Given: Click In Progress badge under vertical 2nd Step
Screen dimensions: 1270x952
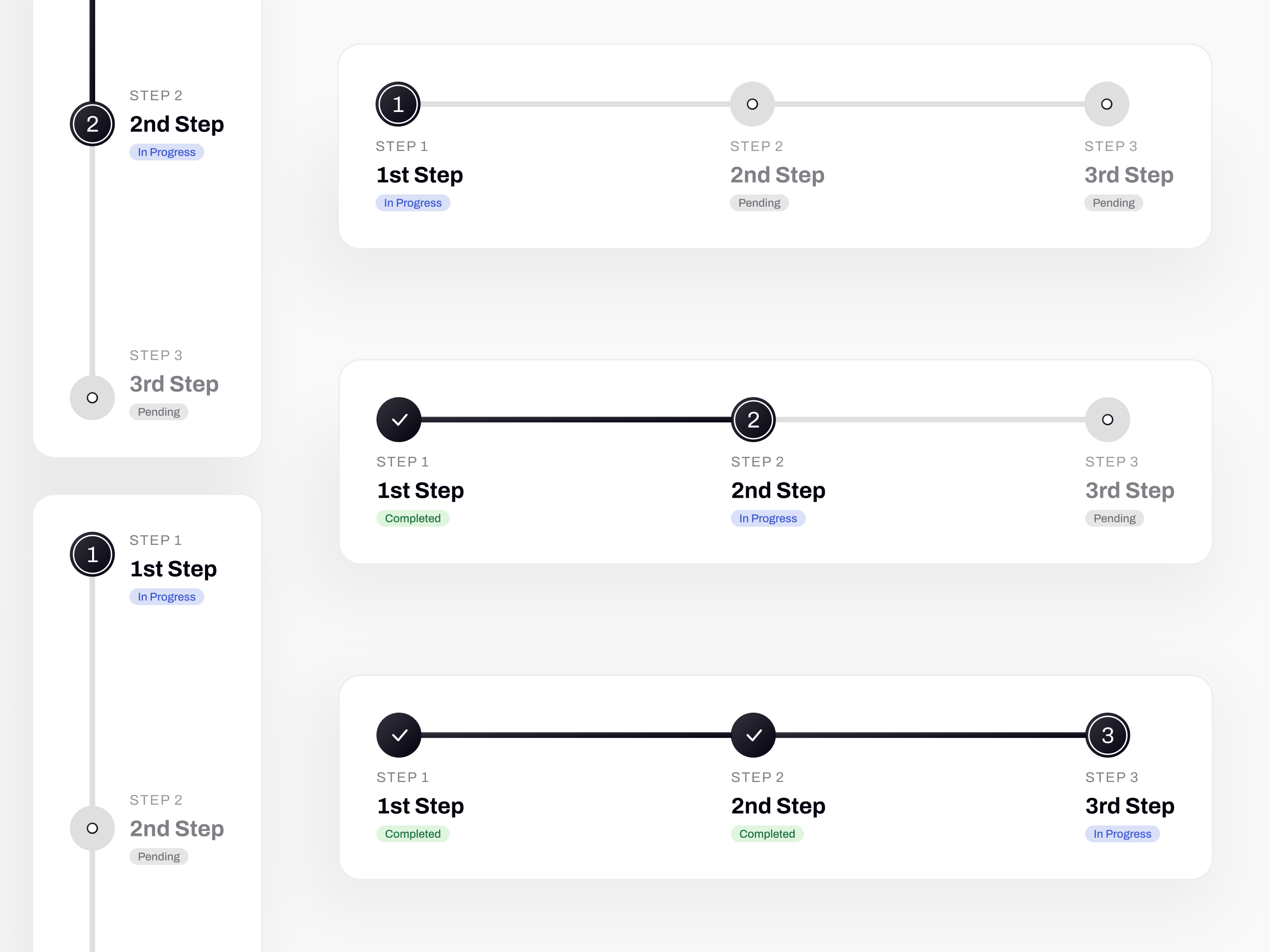Looking at the screenshot, I should 166,152.
